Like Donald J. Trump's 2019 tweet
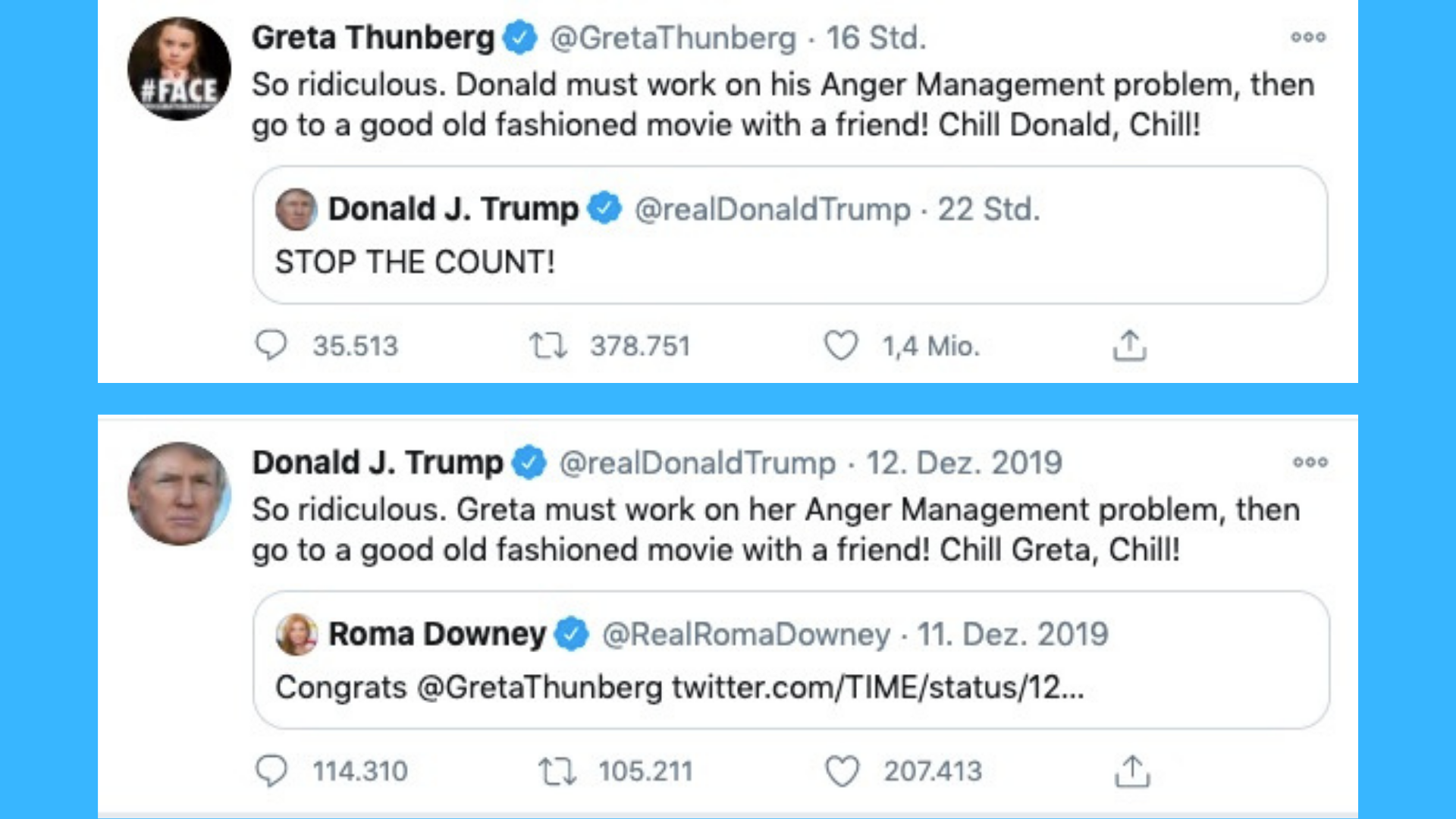Screen dimensions: 1456x819 click(842, 771)
